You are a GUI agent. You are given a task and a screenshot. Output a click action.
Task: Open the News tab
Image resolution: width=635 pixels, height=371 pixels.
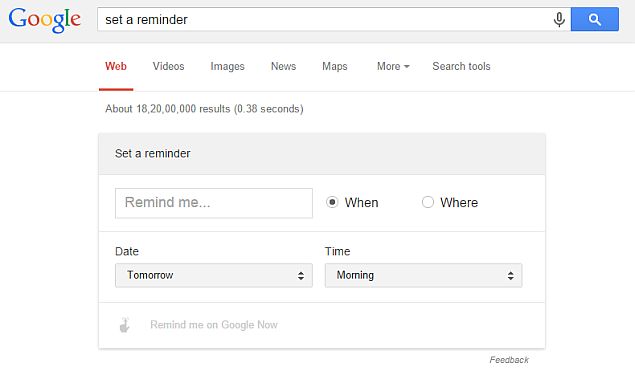283,66
